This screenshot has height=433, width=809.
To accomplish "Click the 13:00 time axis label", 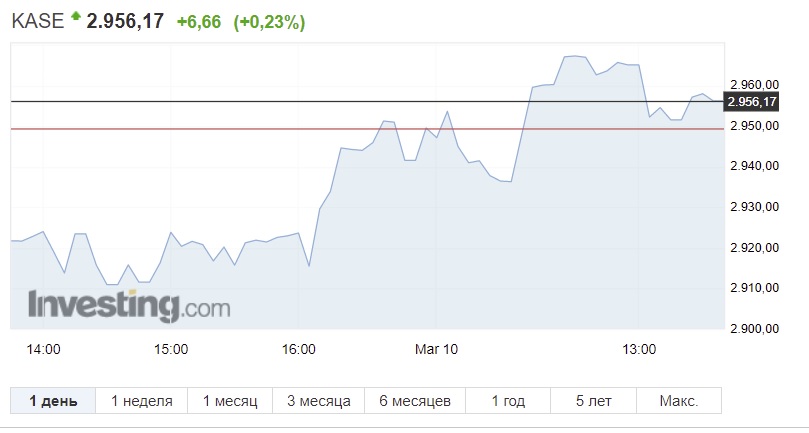I will [x=639, y=349].
